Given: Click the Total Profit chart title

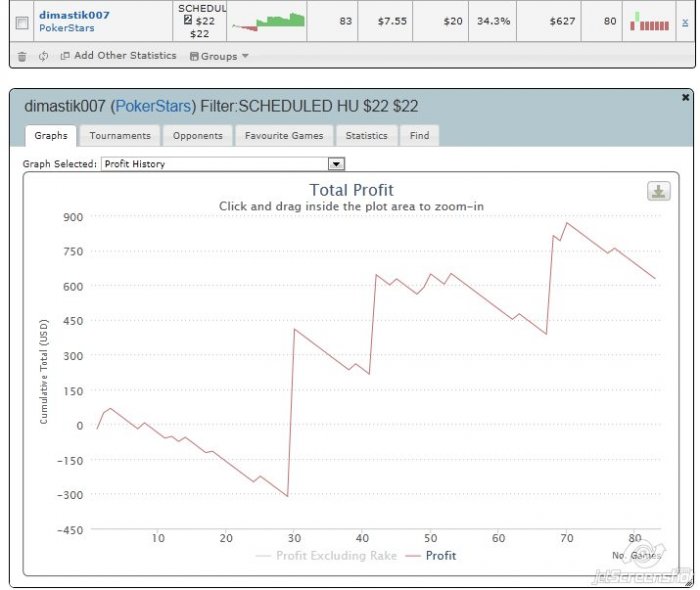Looking at the screenshot, I should (351, 190).
